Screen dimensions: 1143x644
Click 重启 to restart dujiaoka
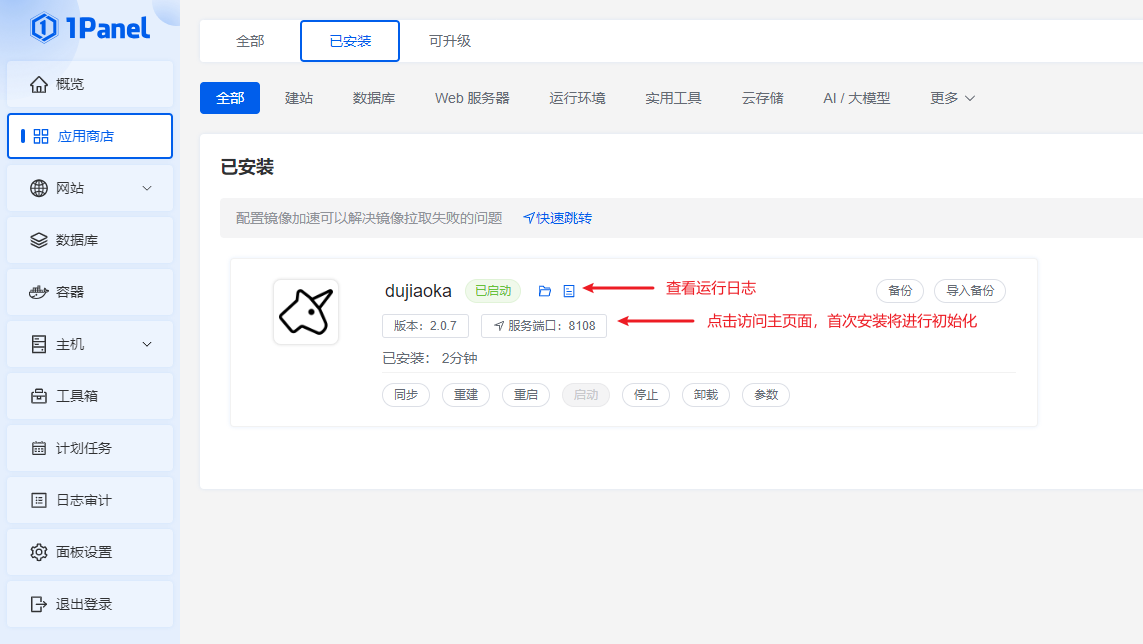(526, 395)
